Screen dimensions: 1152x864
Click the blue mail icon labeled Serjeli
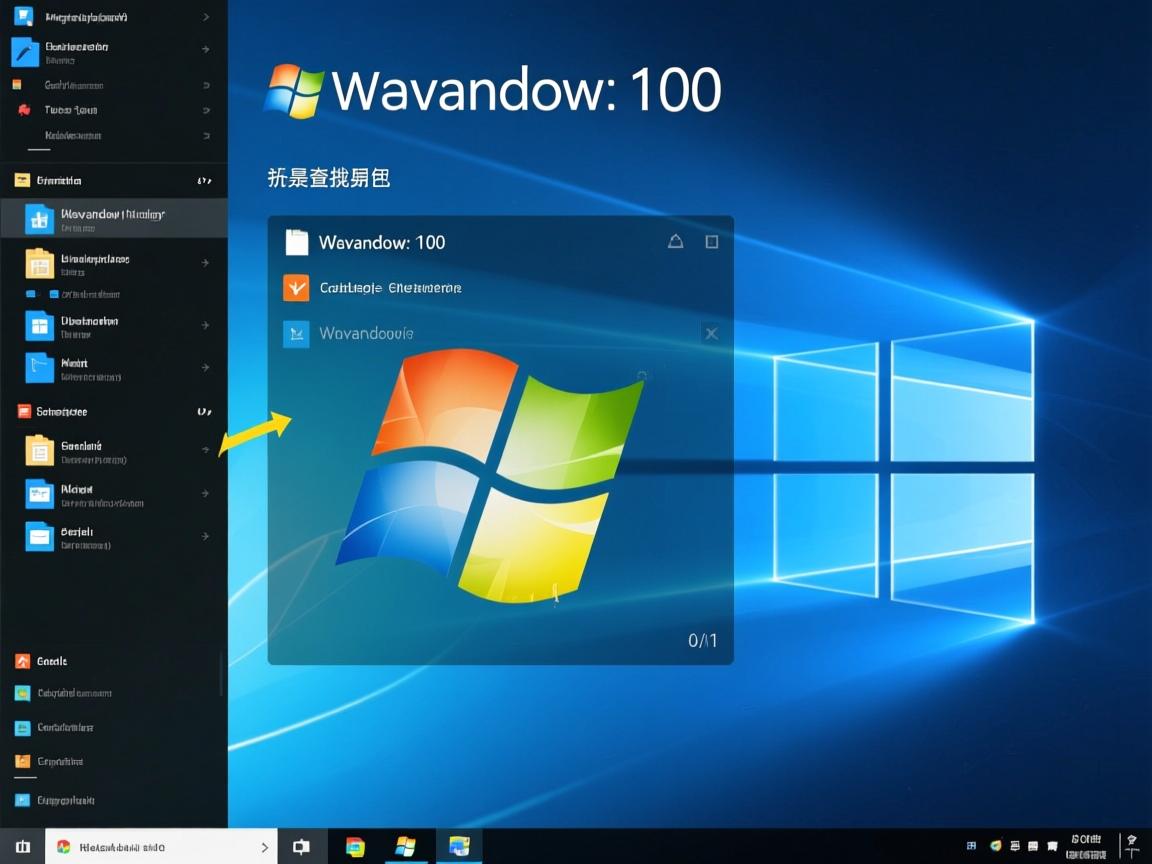pos(40,537)
